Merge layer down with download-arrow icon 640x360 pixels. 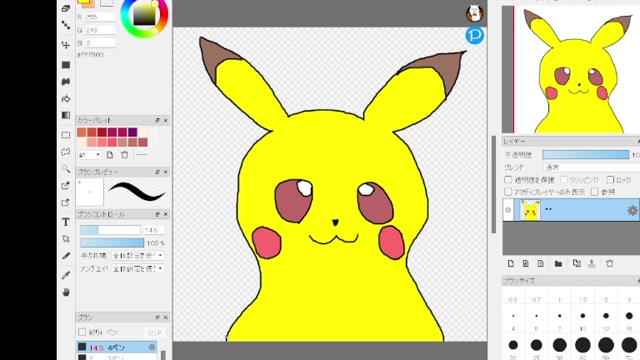[x=592, y=264]
